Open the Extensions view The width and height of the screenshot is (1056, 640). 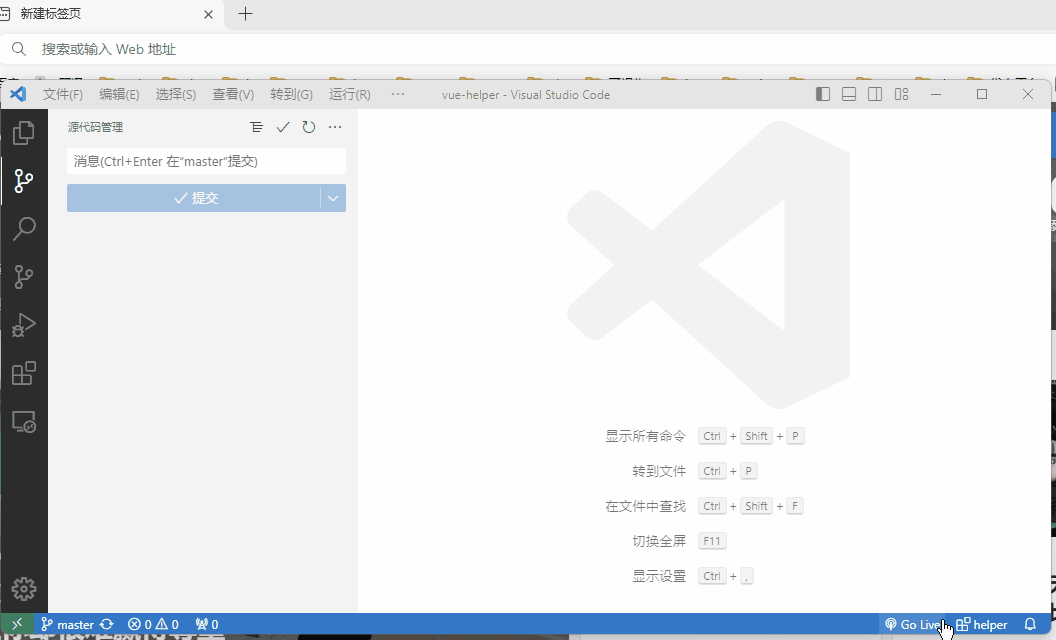click(24, 373)
